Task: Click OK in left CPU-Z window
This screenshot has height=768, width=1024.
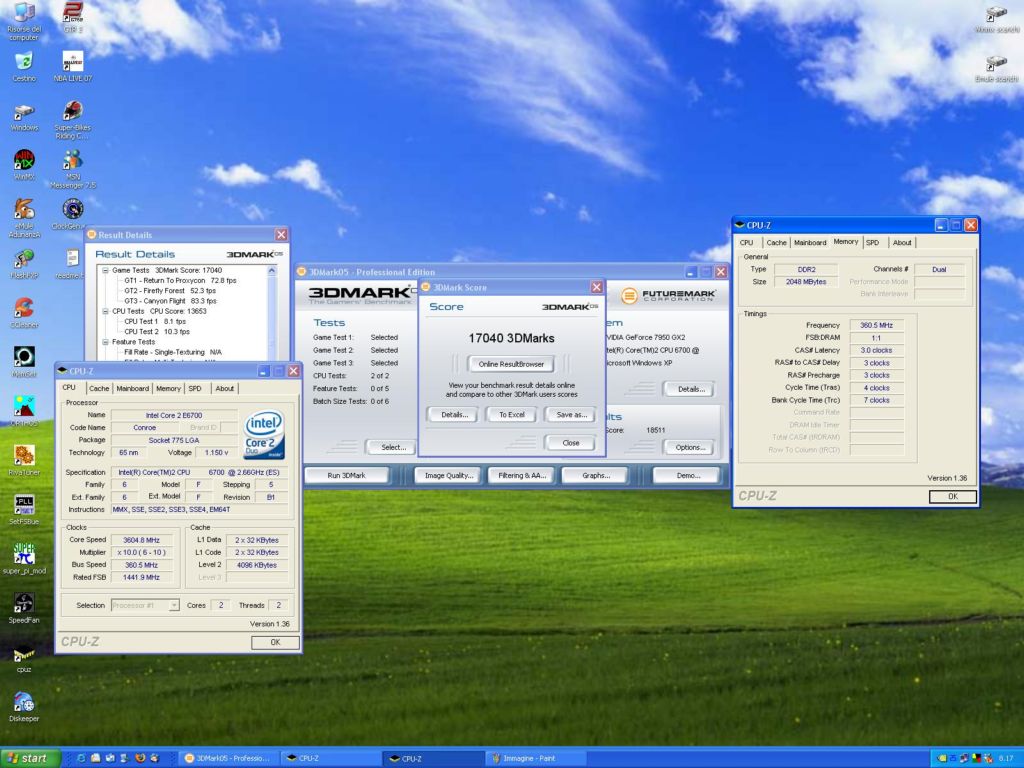Action: point(275,643)
